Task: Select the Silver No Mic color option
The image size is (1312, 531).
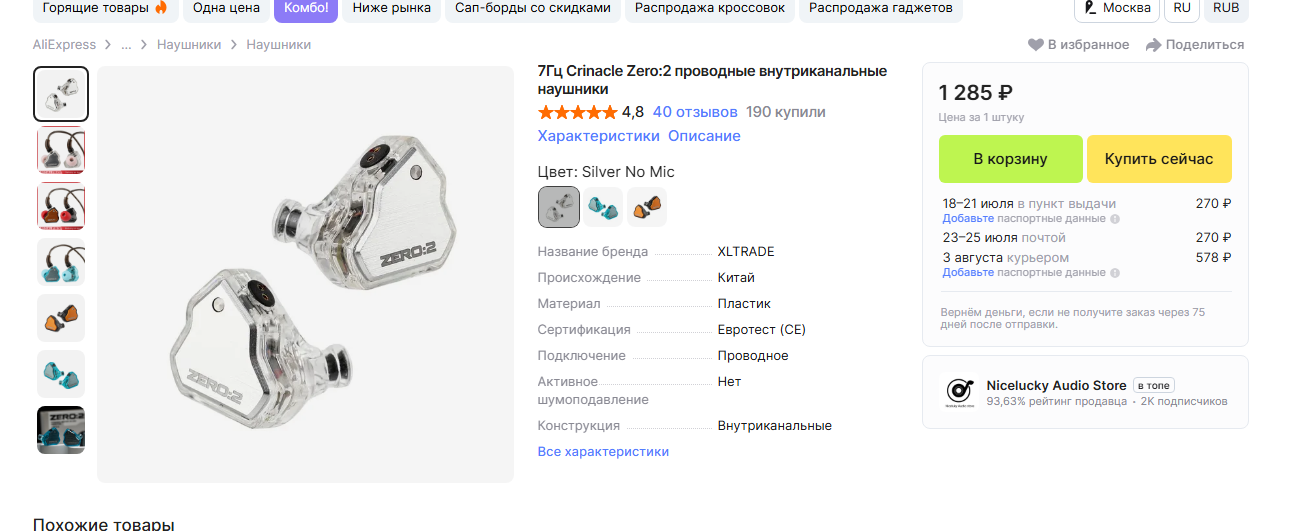Action: coord(559,207)
